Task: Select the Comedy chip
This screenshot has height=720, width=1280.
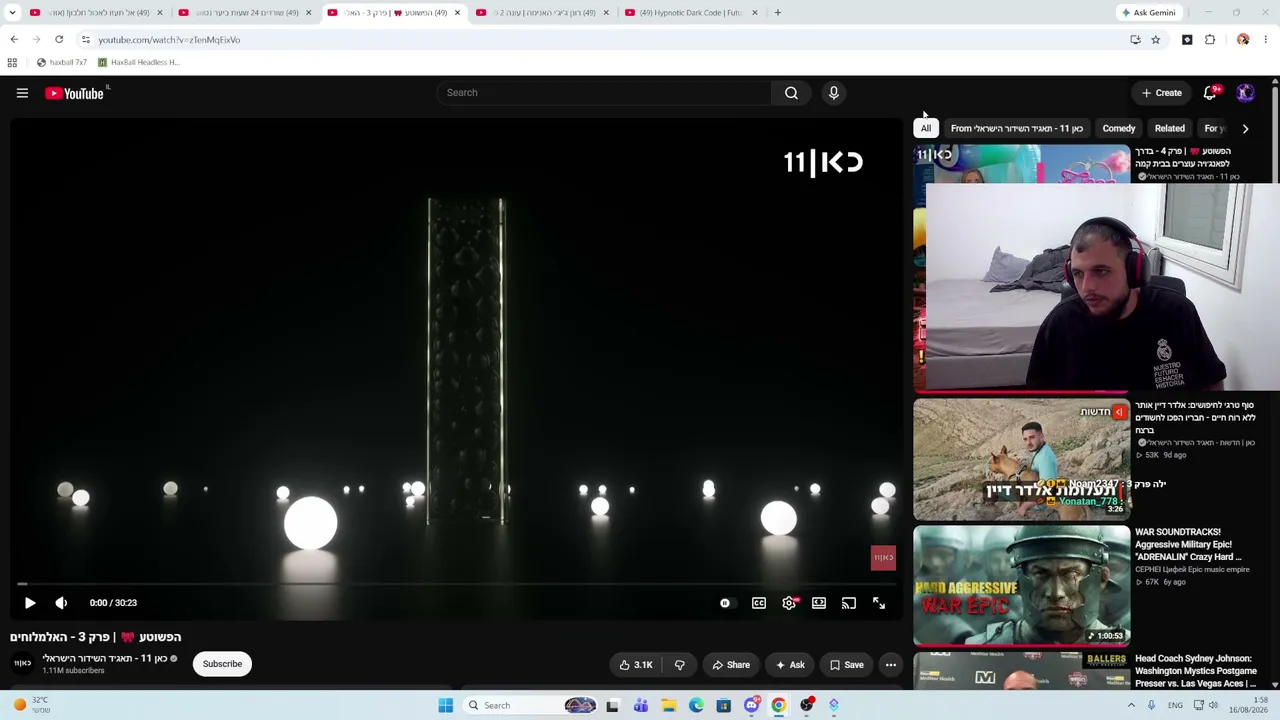Action: click(1119, 128)
